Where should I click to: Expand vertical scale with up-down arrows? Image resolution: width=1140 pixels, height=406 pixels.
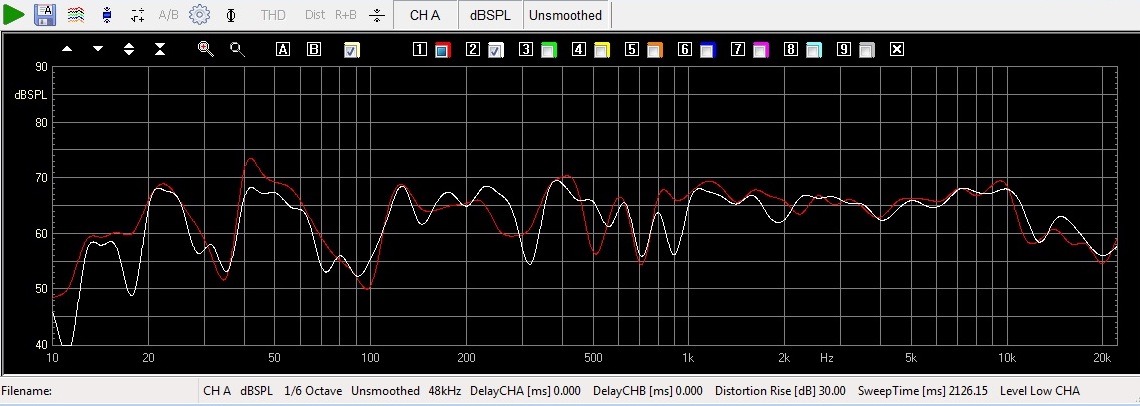point(129,49)
